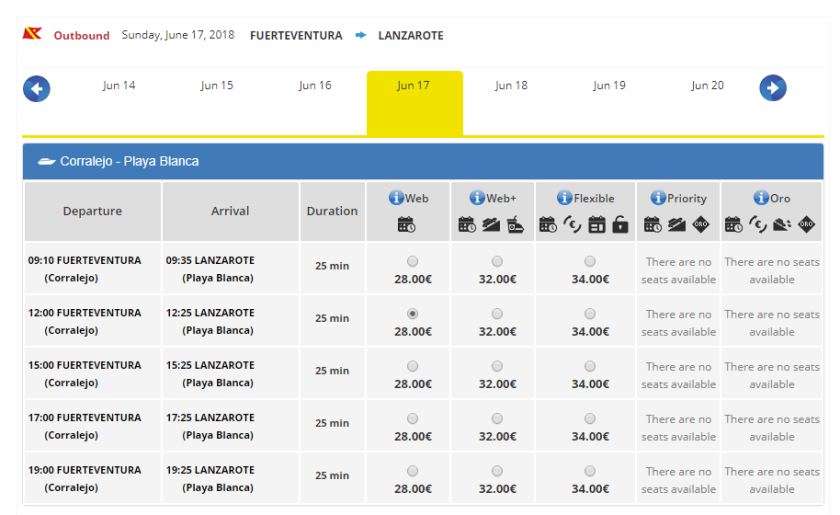Select the Jun 20 date tab
Viewport: 840px width, 515px height.
(707, 86)
